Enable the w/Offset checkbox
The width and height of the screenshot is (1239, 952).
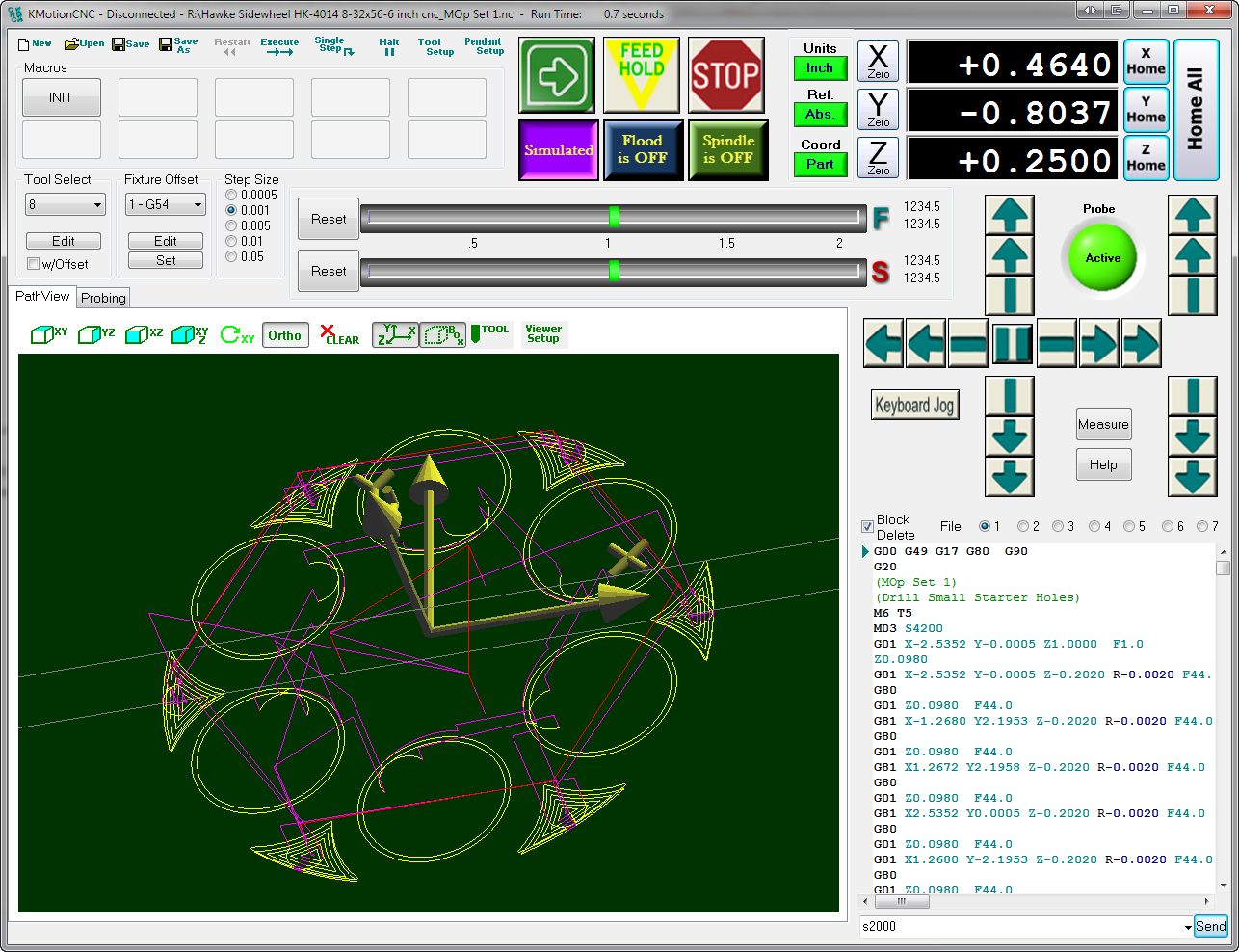pyautogui.click(x=34, y=264)
